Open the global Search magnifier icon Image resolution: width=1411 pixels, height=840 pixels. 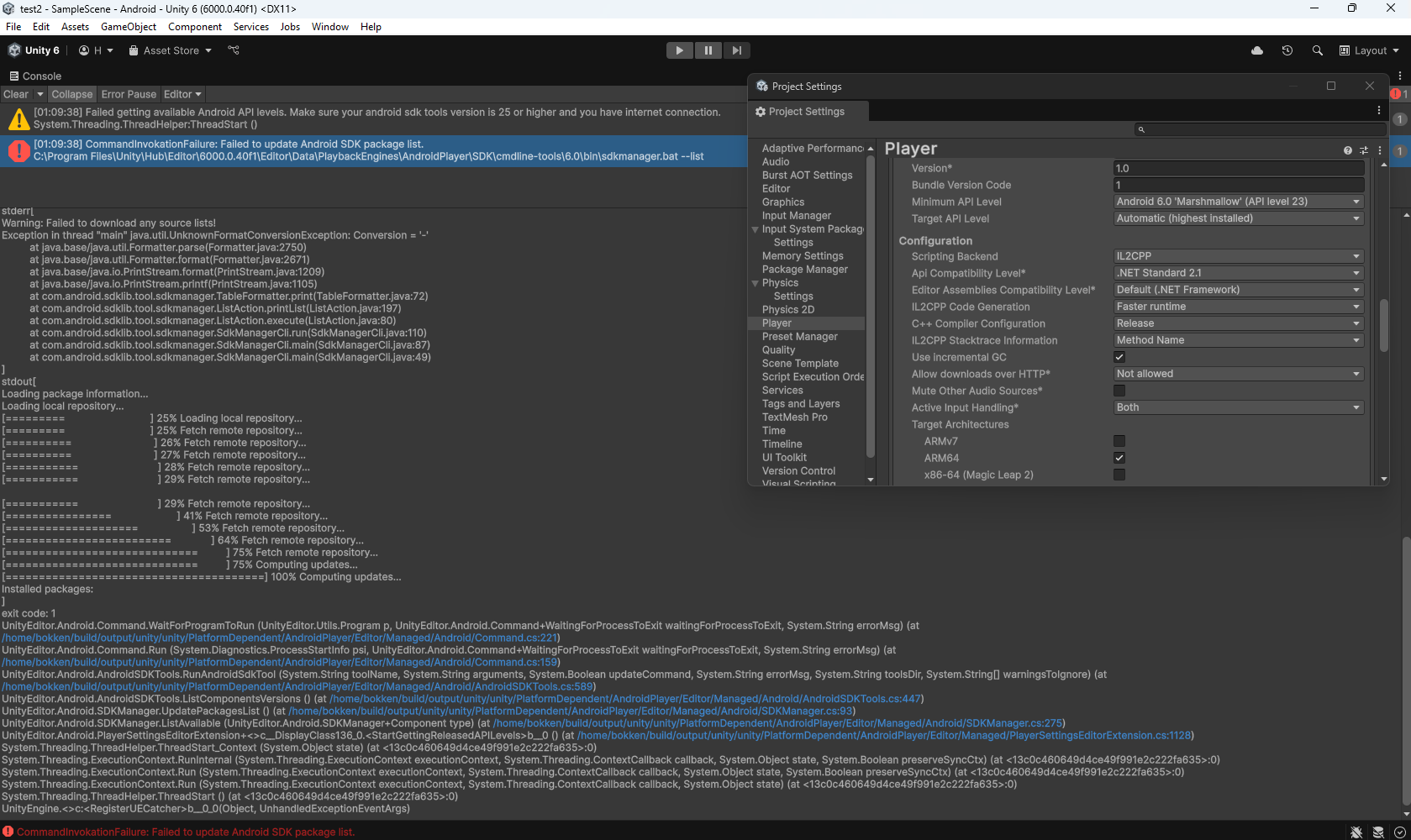[1318, 50]
